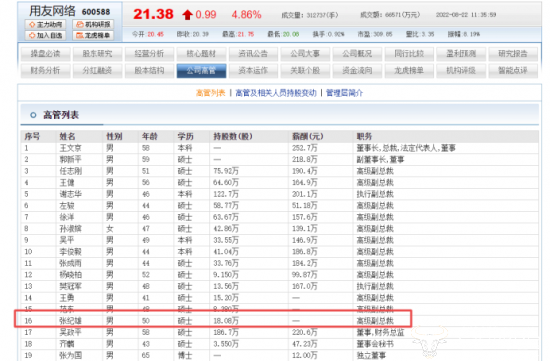550x361 pixels.
Task: Switch to the 操盘必读 tab
Action: pos(46,54)
